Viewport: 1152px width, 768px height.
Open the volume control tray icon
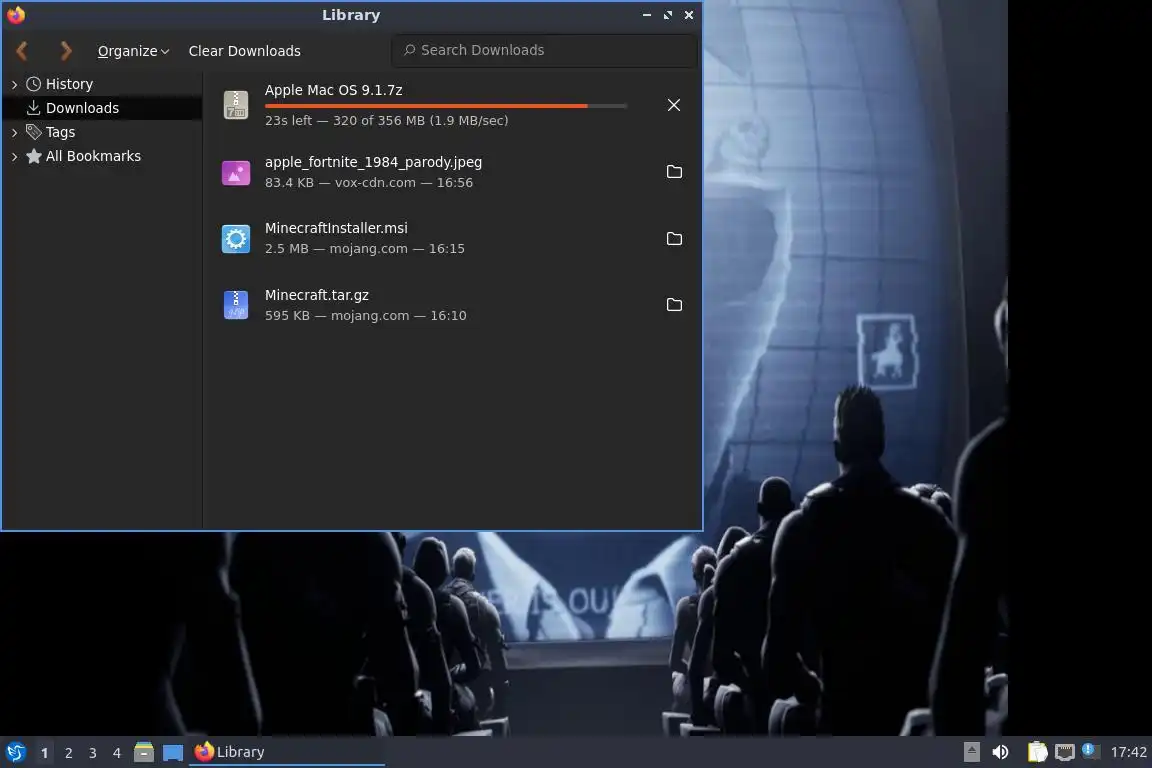1000,752
